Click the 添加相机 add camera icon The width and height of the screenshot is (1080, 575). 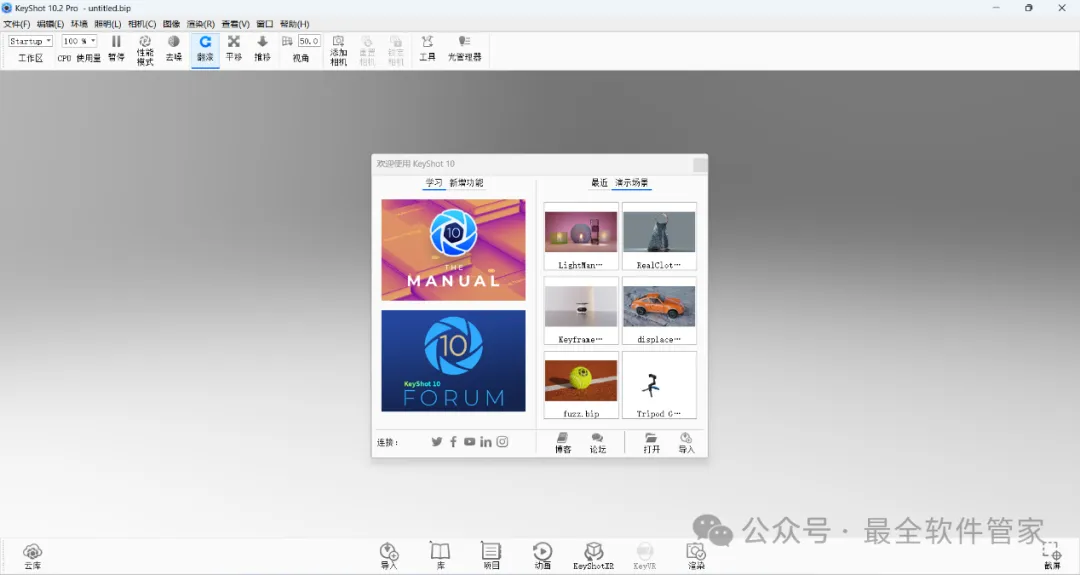(x=338, y=50)
